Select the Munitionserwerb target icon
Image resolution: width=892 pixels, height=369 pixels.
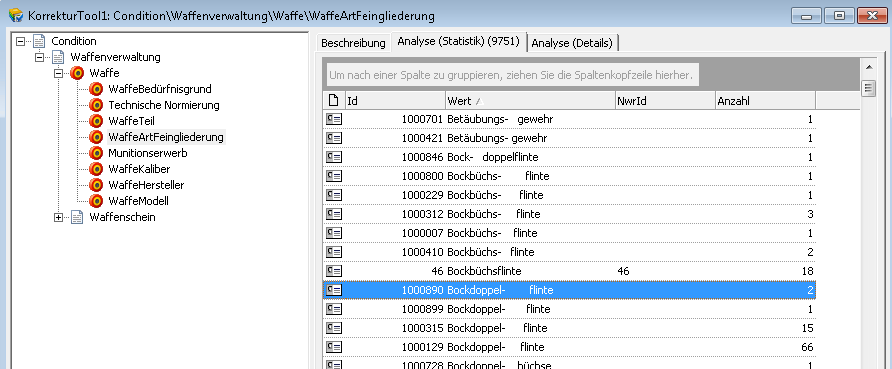click(x=96, y=153)
